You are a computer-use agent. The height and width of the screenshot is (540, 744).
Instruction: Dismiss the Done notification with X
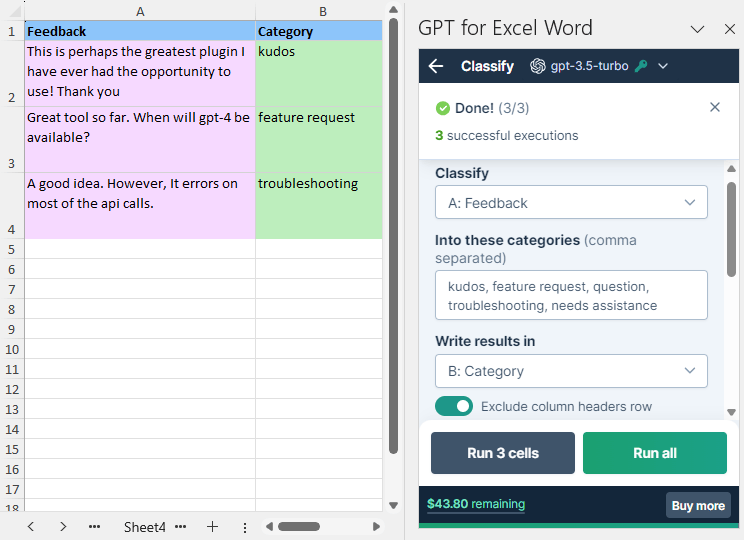click(714, 107)
